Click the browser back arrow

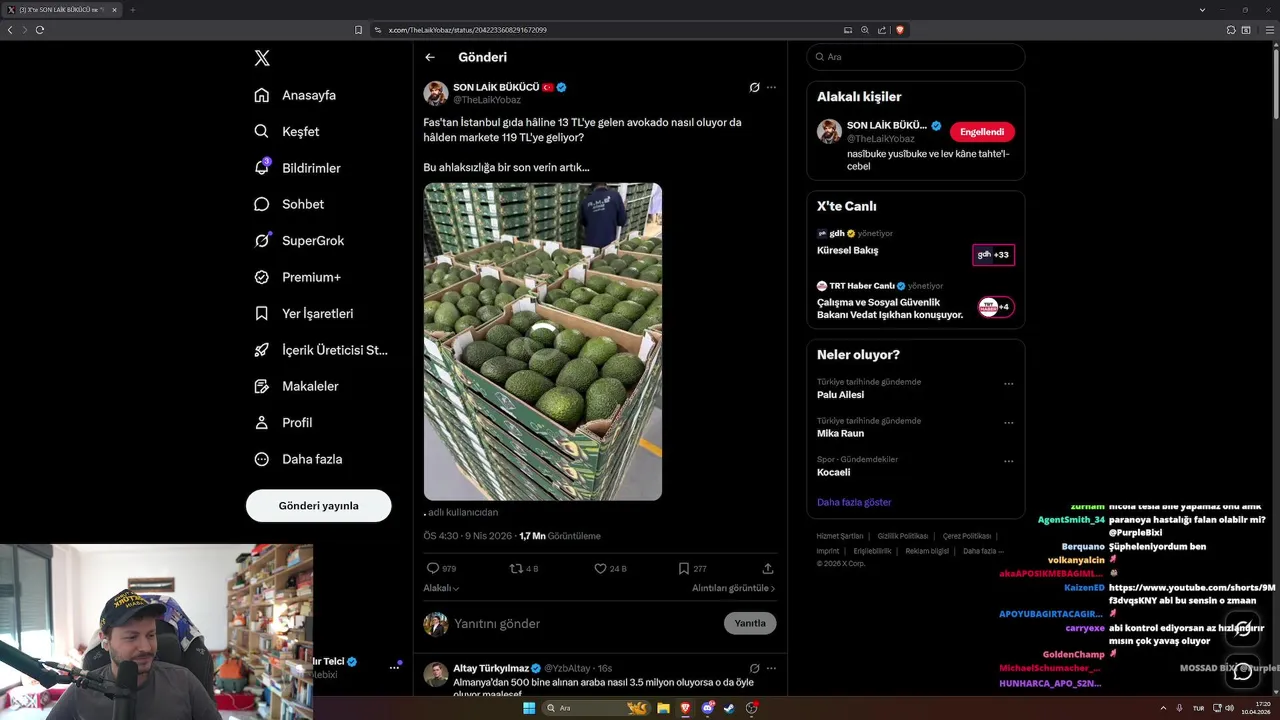pyautogui.click(x=10, y=30)
